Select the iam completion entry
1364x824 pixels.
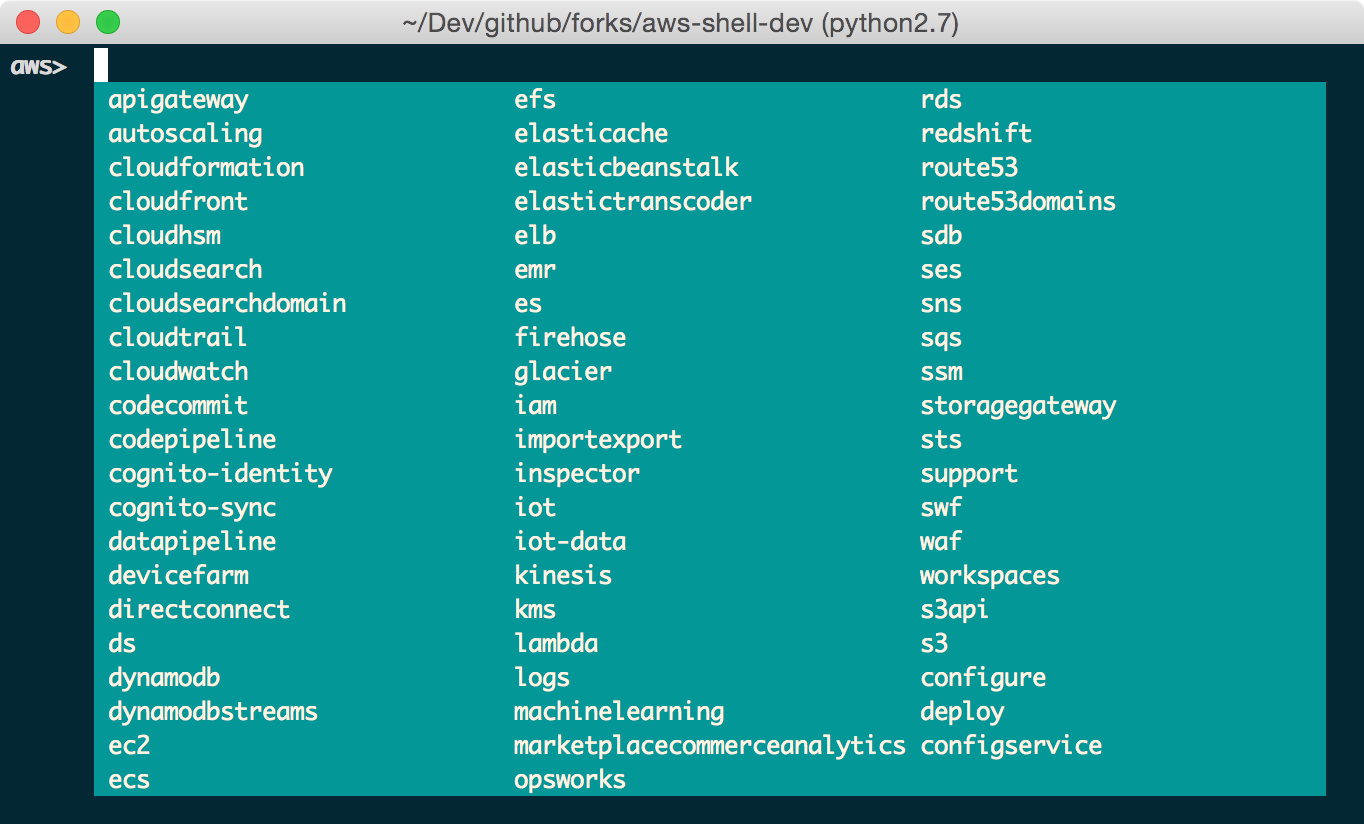pos(535,406)
